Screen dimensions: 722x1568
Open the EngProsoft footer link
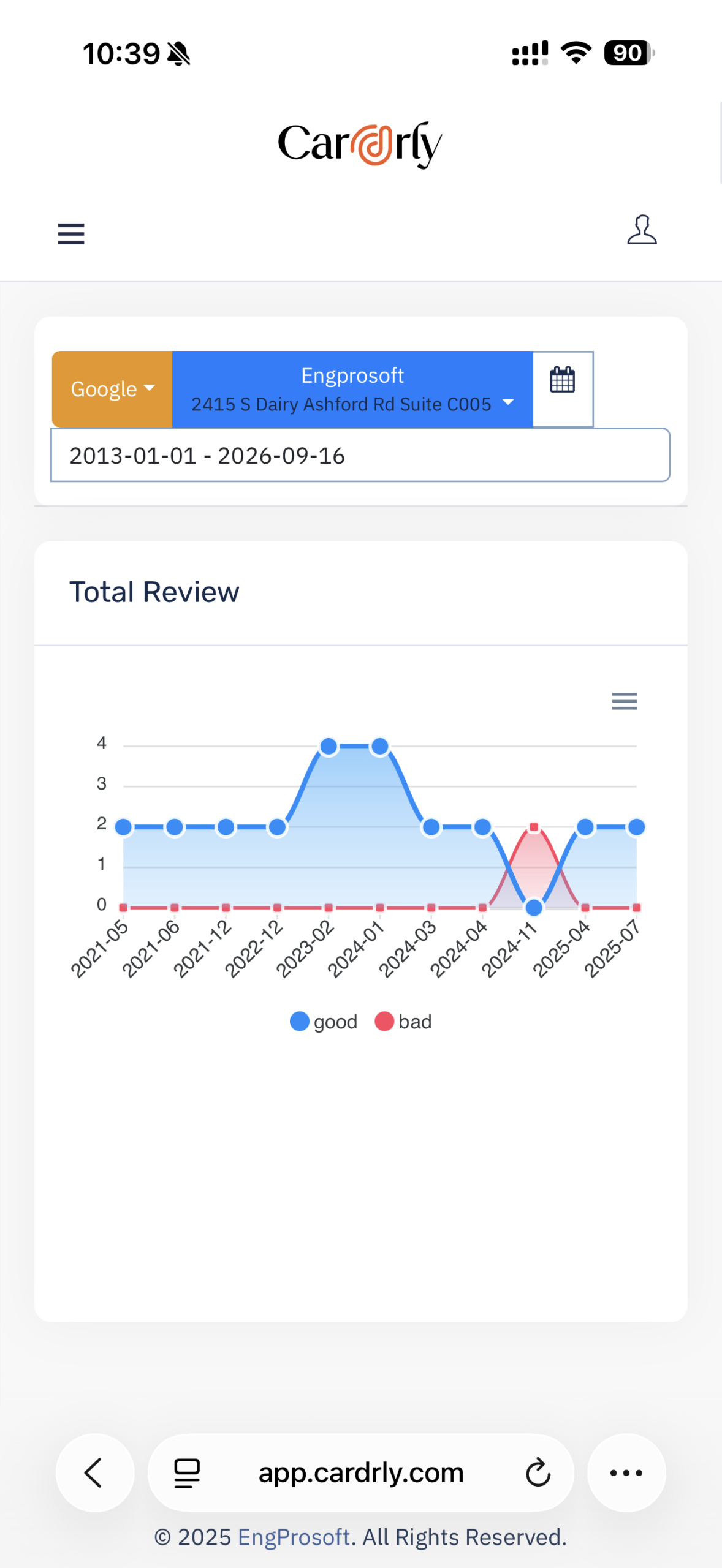[294, 1537]
